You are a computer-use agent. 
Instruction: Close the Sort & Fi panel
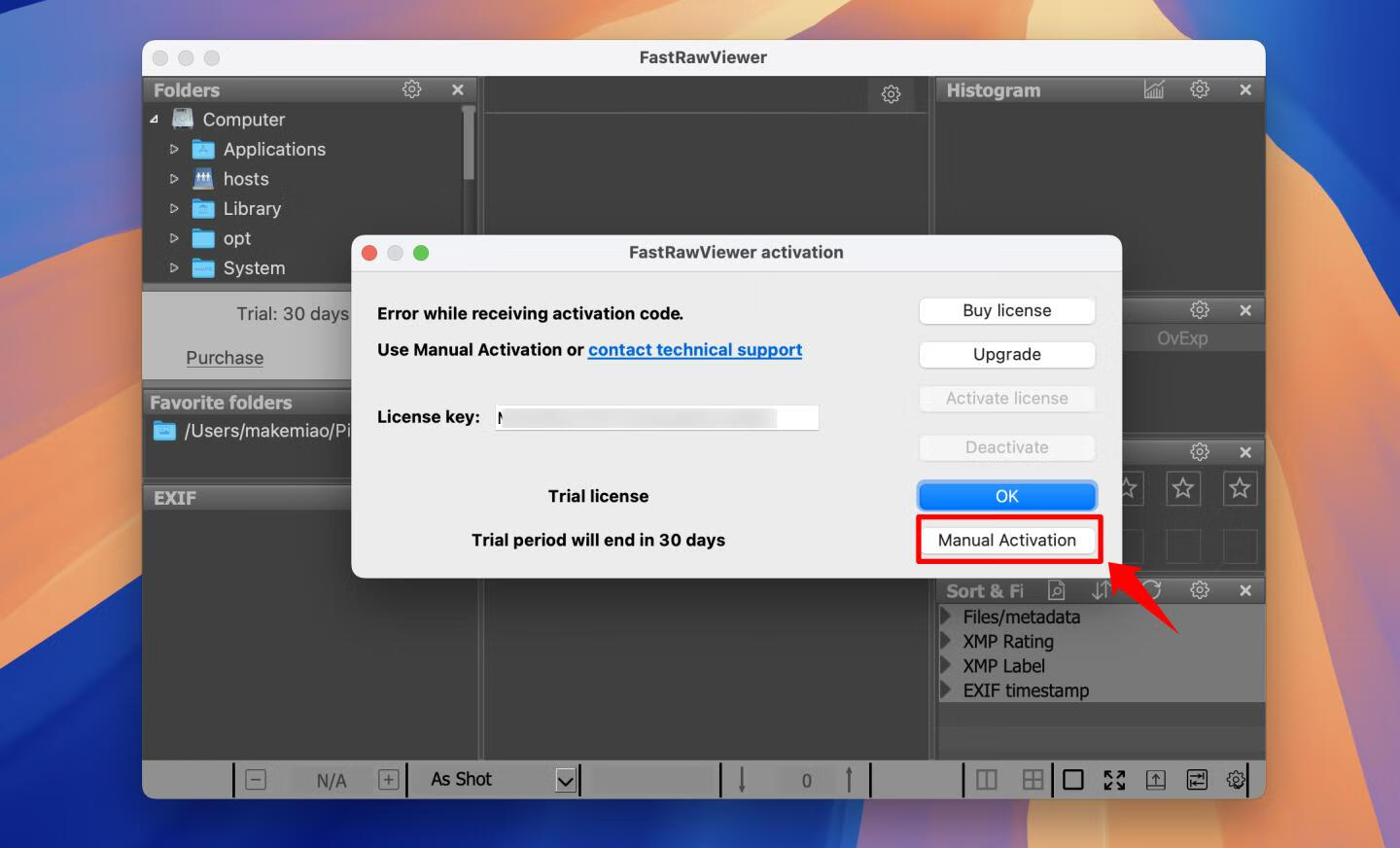1245,590
